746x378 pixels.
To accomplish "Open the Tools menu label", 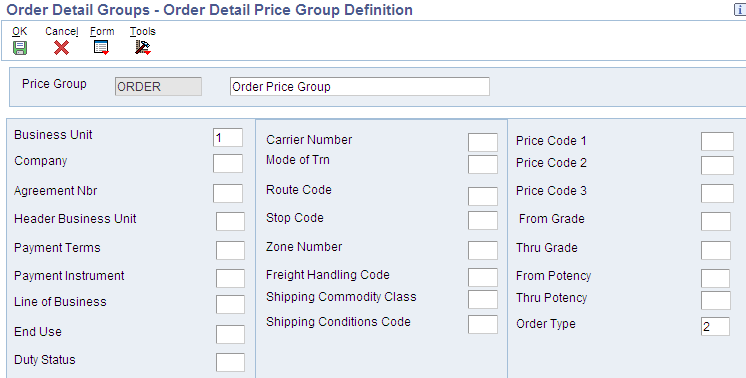I will coord(143,31).
